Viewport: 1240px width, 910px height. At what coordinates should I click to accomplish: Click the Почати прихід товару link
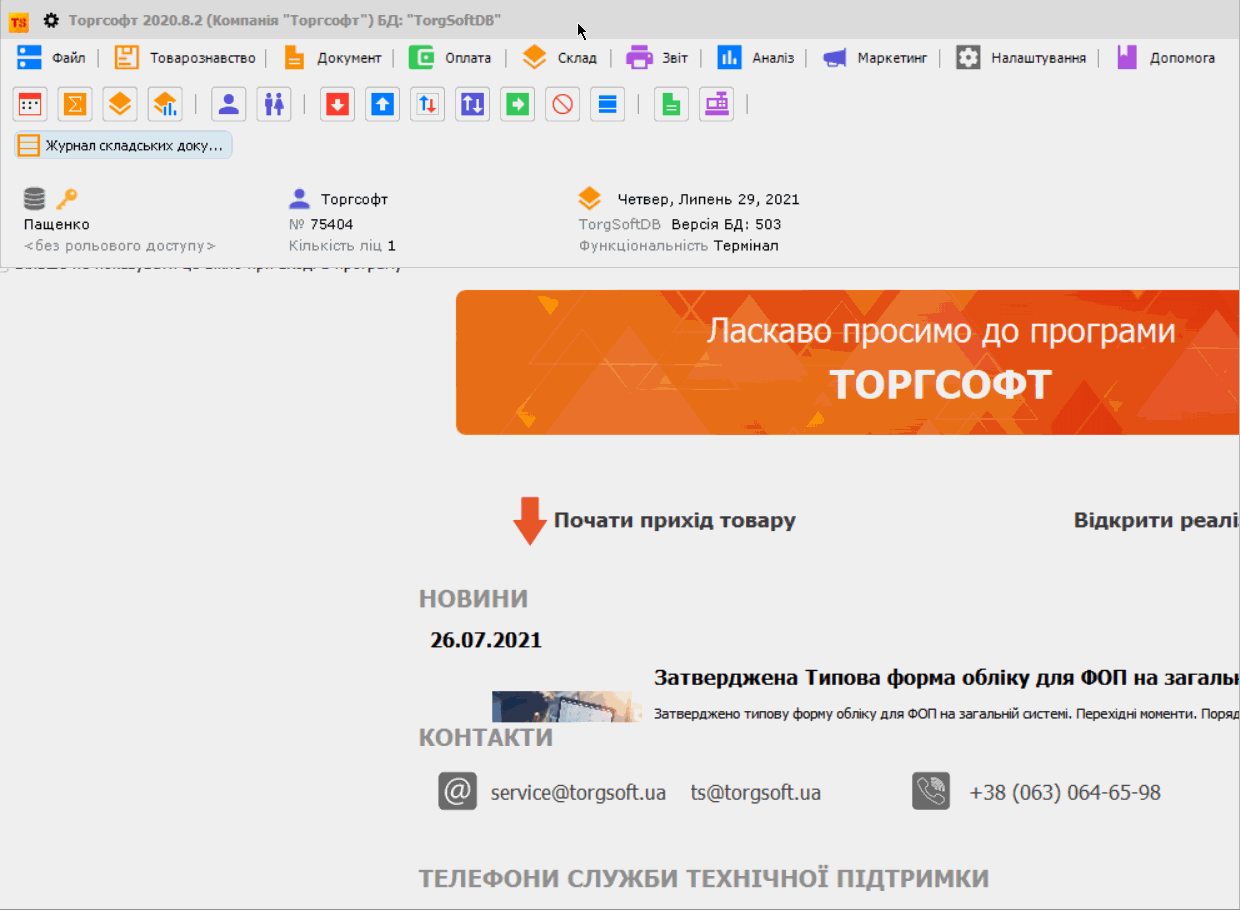click(674, 521)
